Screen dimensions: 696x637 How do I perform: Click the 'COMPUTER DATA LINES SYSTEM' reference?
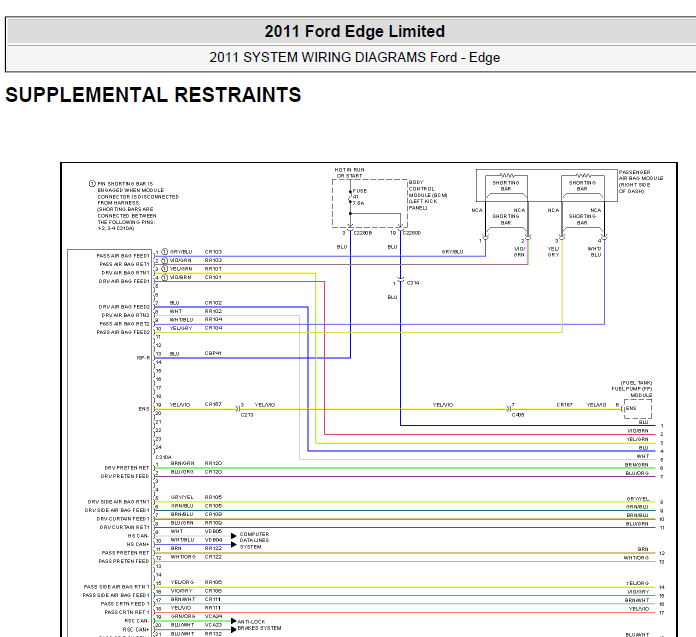254,540
